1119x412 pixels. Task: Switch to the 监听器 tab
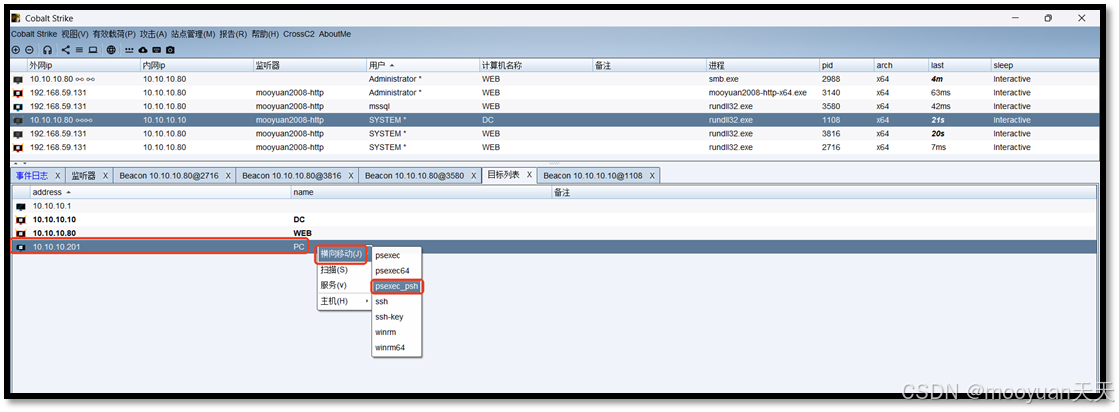pyautogui.click(x=83, y=176)
